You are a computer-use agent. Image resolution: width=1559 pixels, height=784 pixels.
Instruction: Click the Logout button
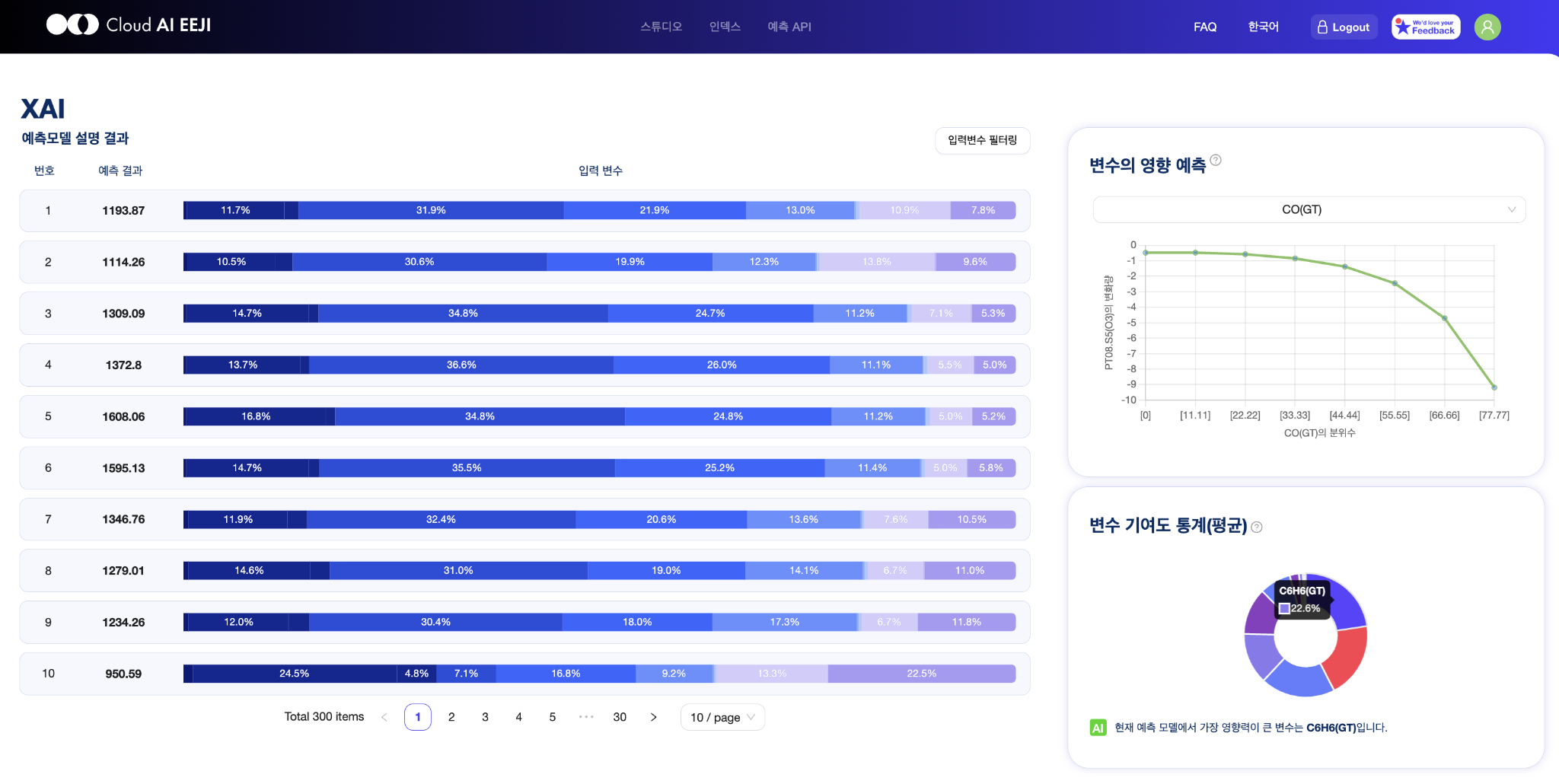1344,27
